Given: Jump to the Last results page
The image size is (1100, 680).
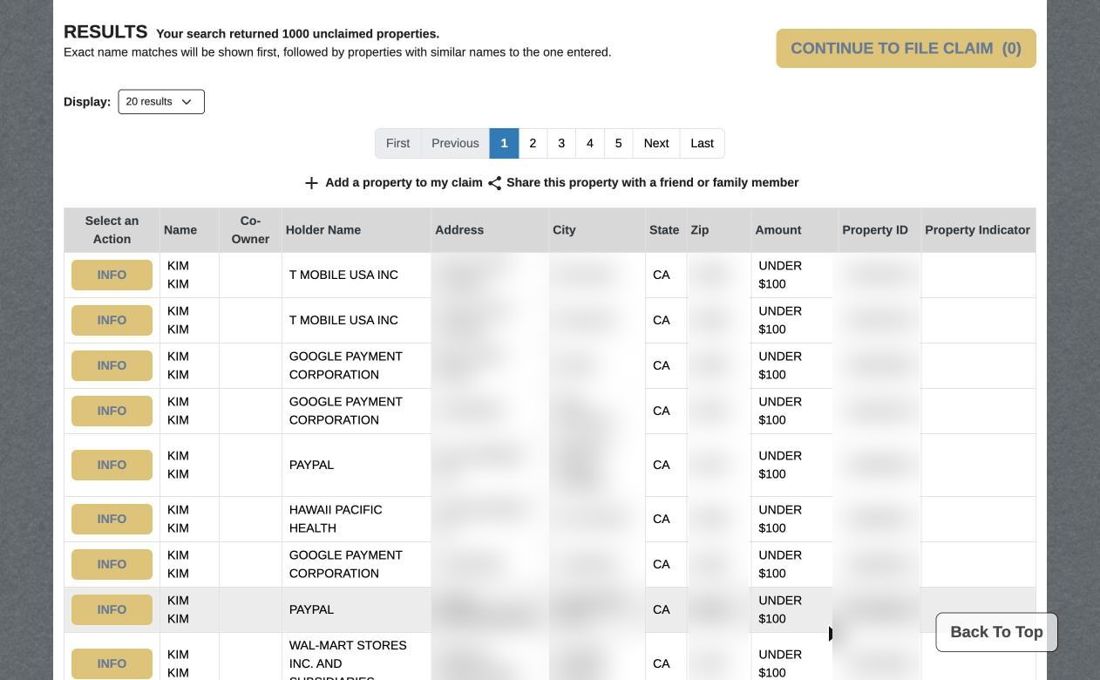Looking at the screenshot, I should (702, 143).
